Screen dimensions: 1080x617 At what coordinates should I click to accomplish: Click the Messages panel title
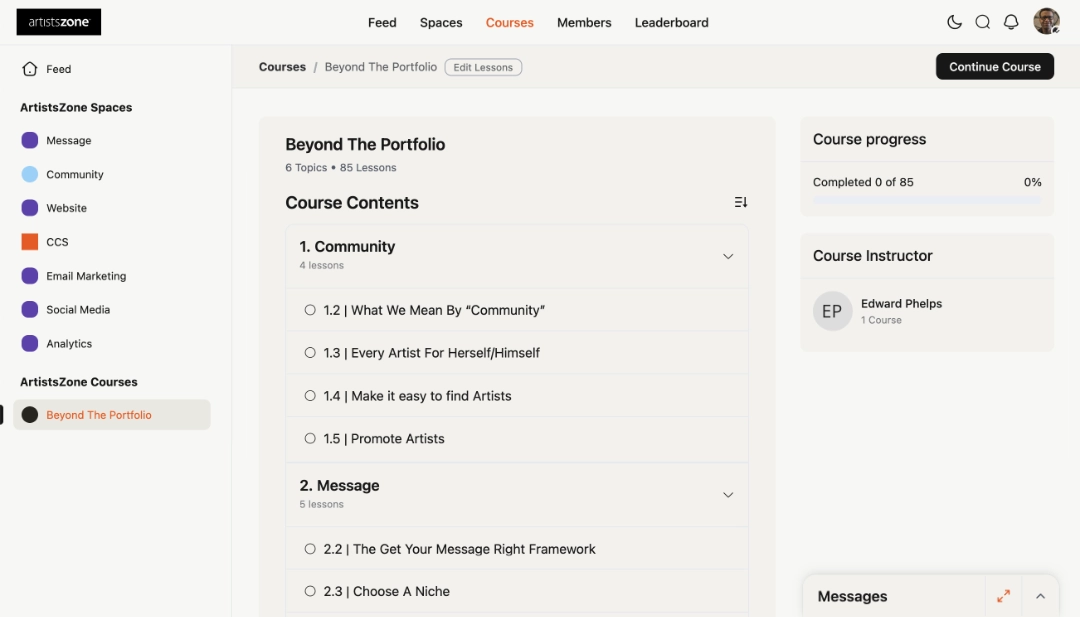(852, 596)
